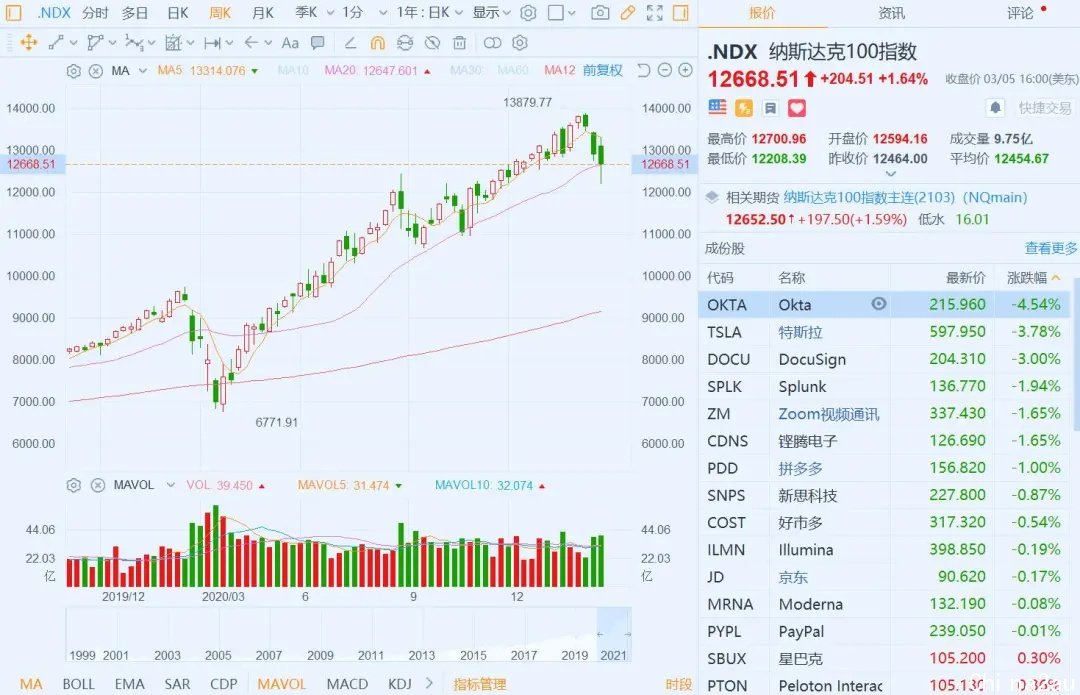Toggle the eye icon on the OKTA row
1080x695 pixels.
(x=879, y=304)
